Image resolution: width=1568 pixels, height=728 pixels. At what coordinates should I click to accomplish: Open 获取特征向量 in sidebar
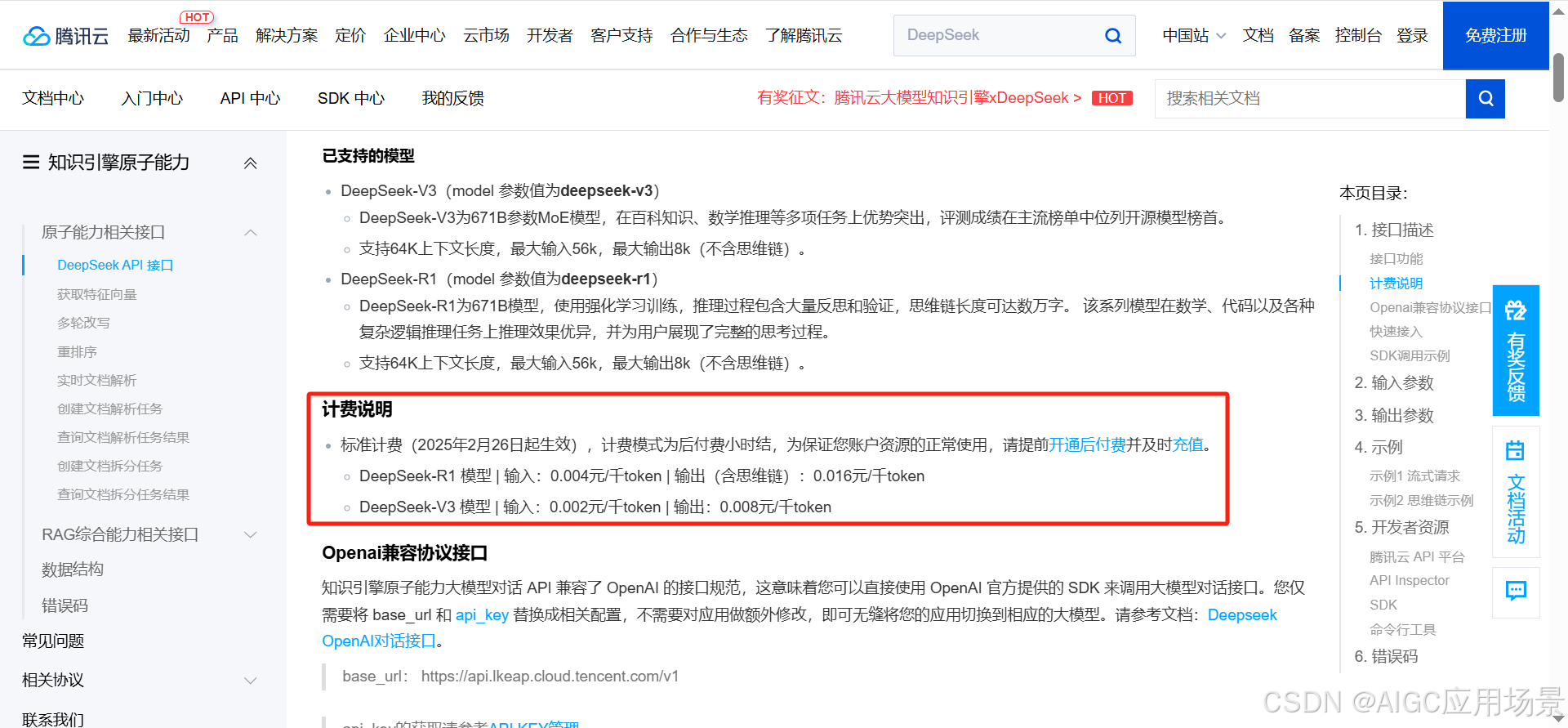[97, 294]
